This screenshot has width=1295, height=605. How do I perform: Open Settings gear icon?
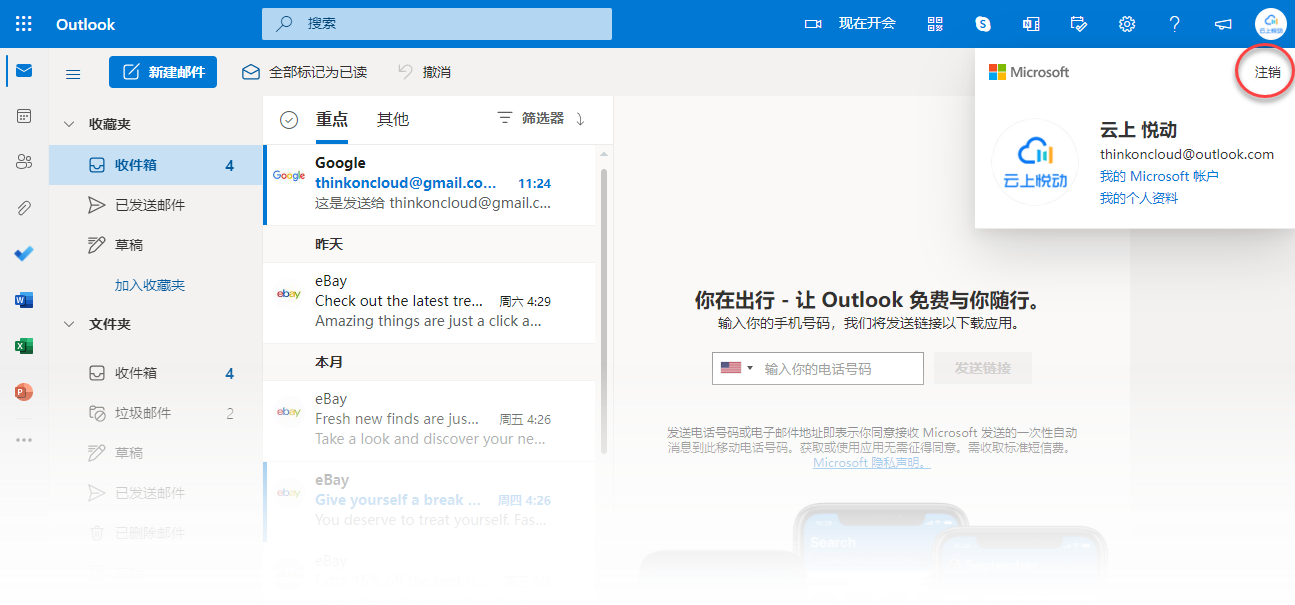pyautogui.click(x=1127, y=24)
